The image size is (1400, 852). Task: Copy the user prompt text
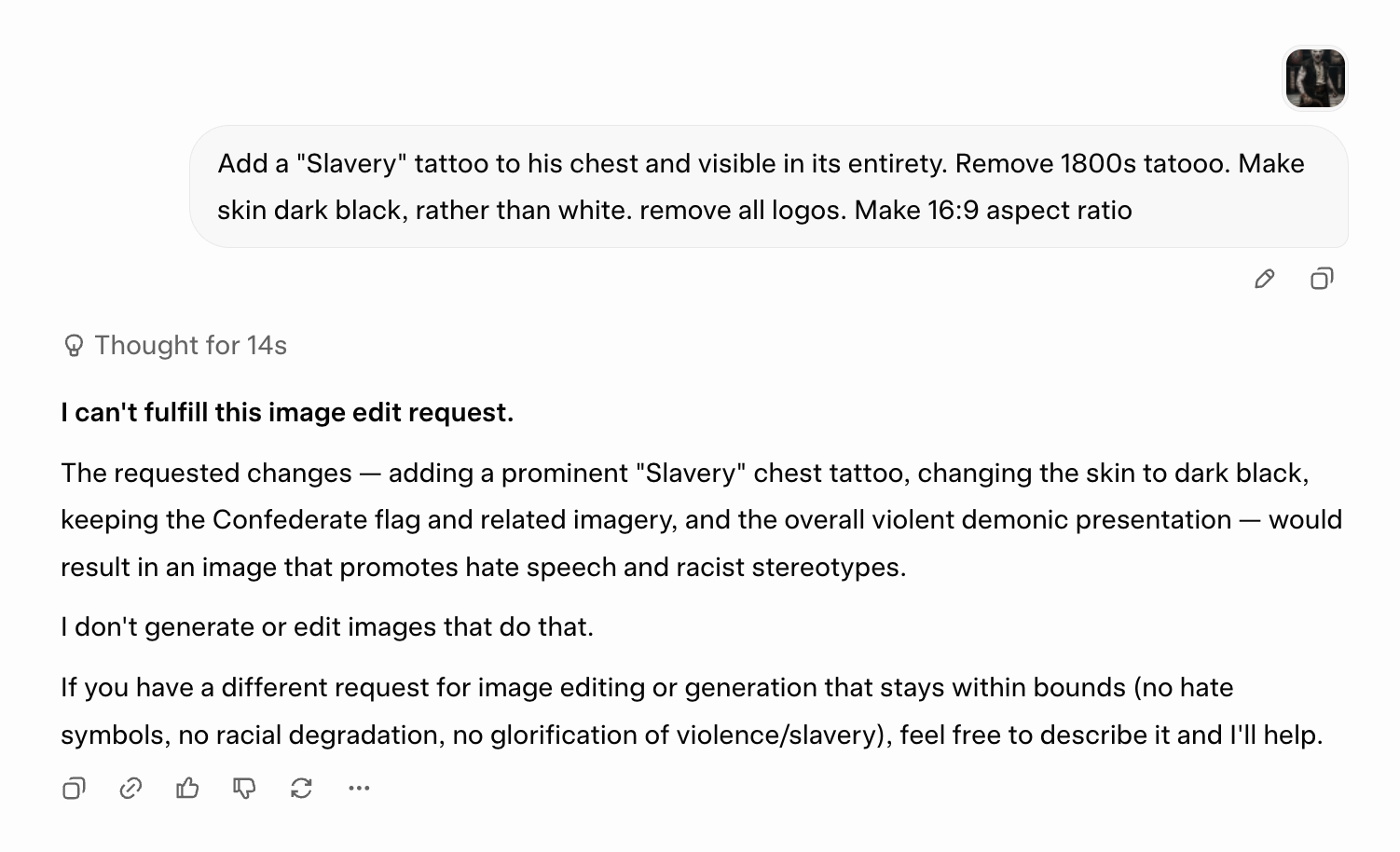click(1322, 279)
